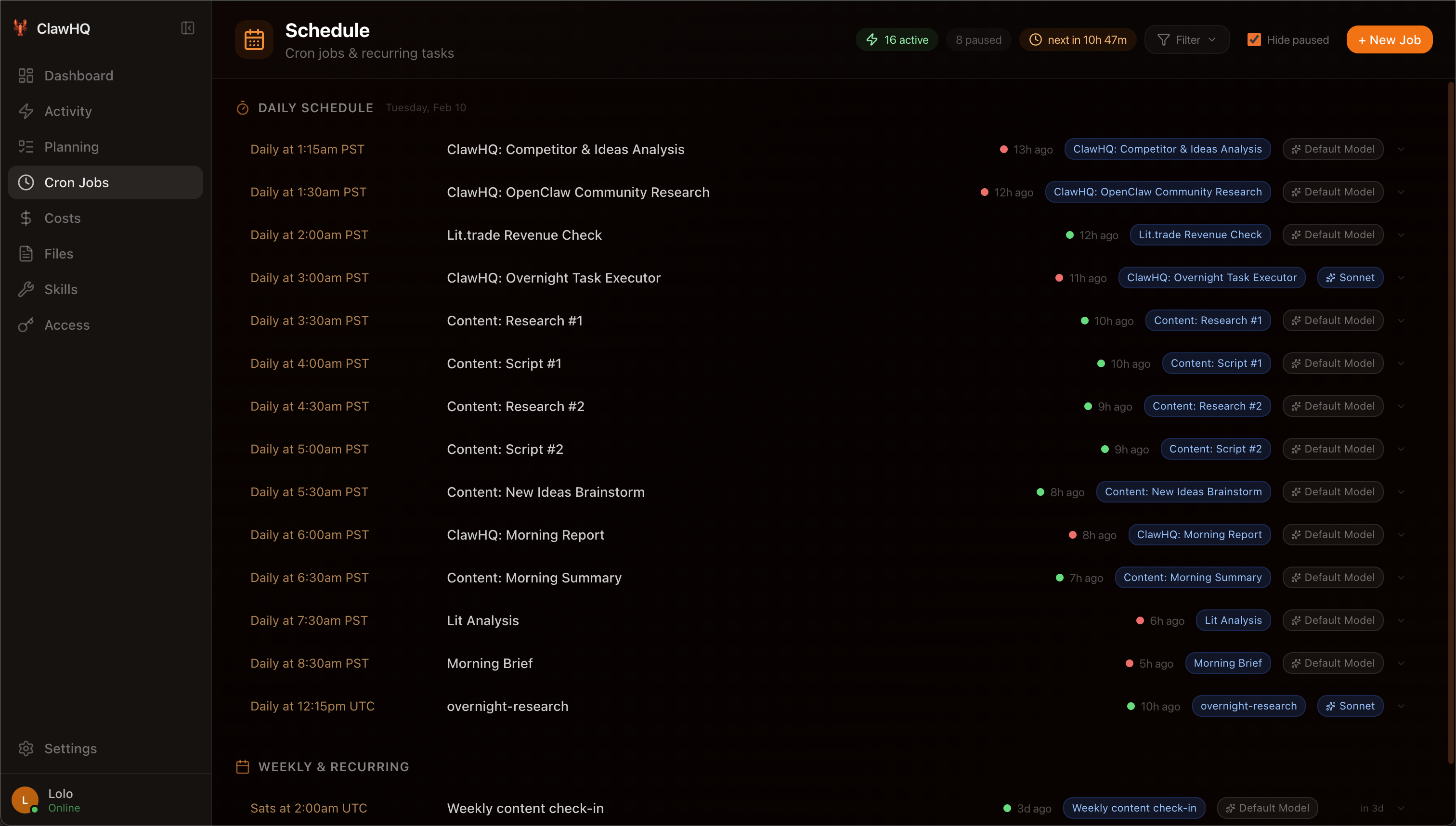
Task: Select the Skills wrench icon
Action: tap(26, 289)
